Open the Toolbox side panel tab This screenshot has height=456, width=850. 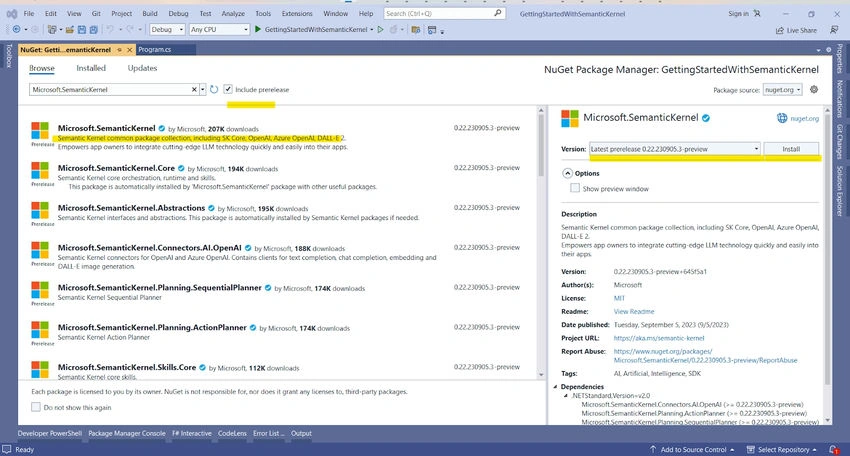pos(9,56)
